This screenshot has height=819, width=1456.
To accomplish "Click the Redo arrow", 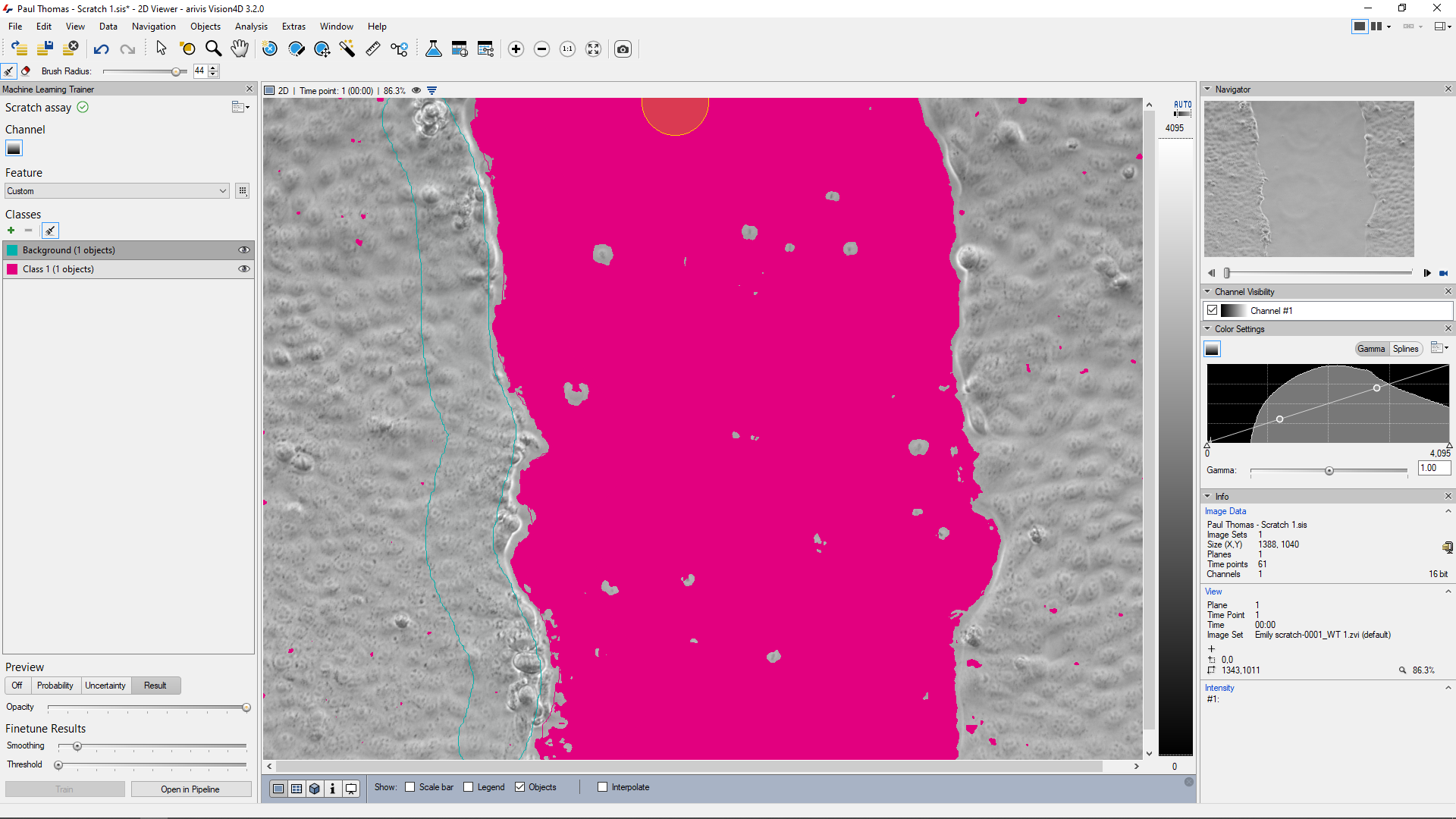I will pos(127,49).
